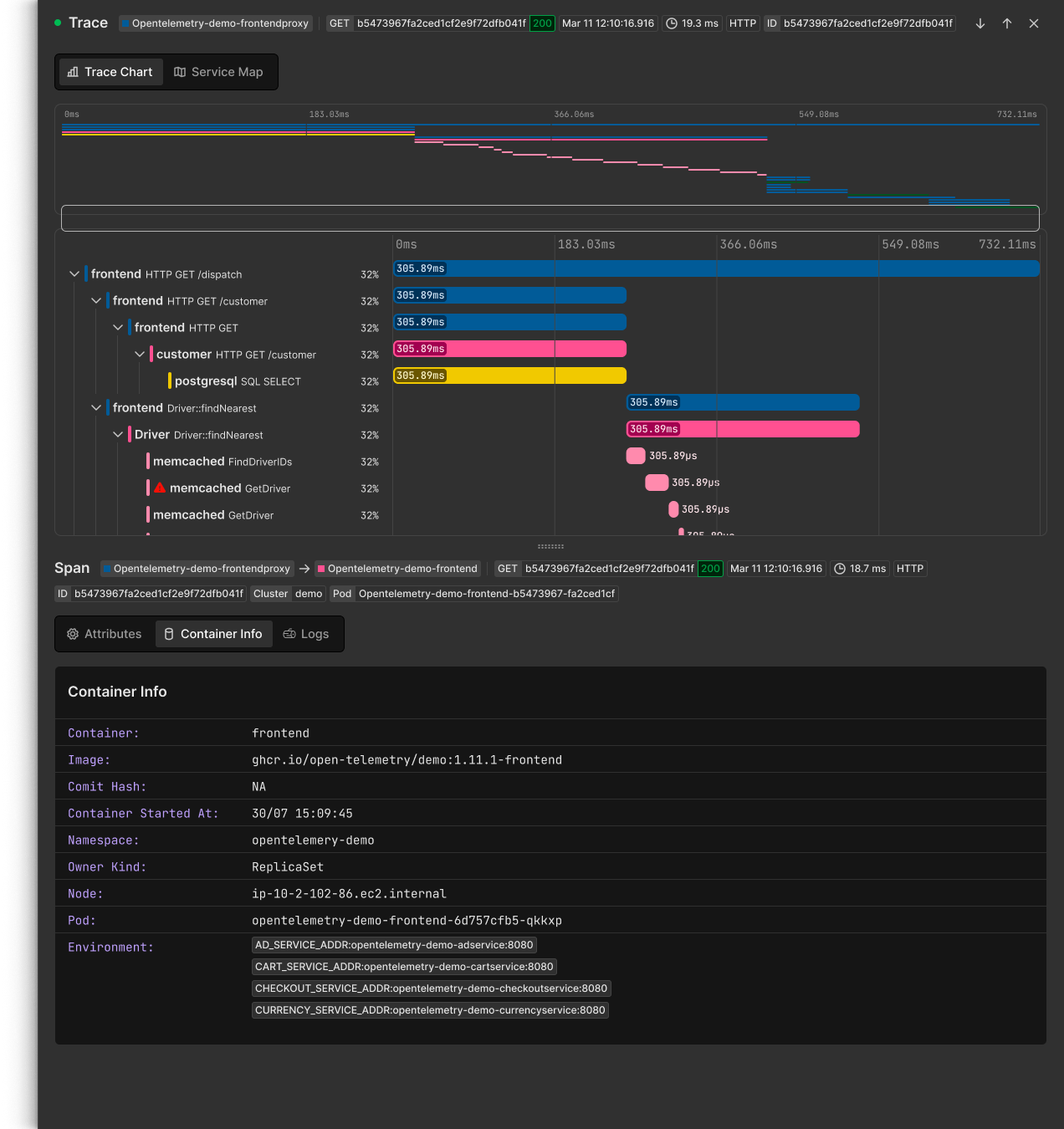Grab the panel resize handle above Span
This screenshot has height=1129, width=1064.
tap(550, 546)
